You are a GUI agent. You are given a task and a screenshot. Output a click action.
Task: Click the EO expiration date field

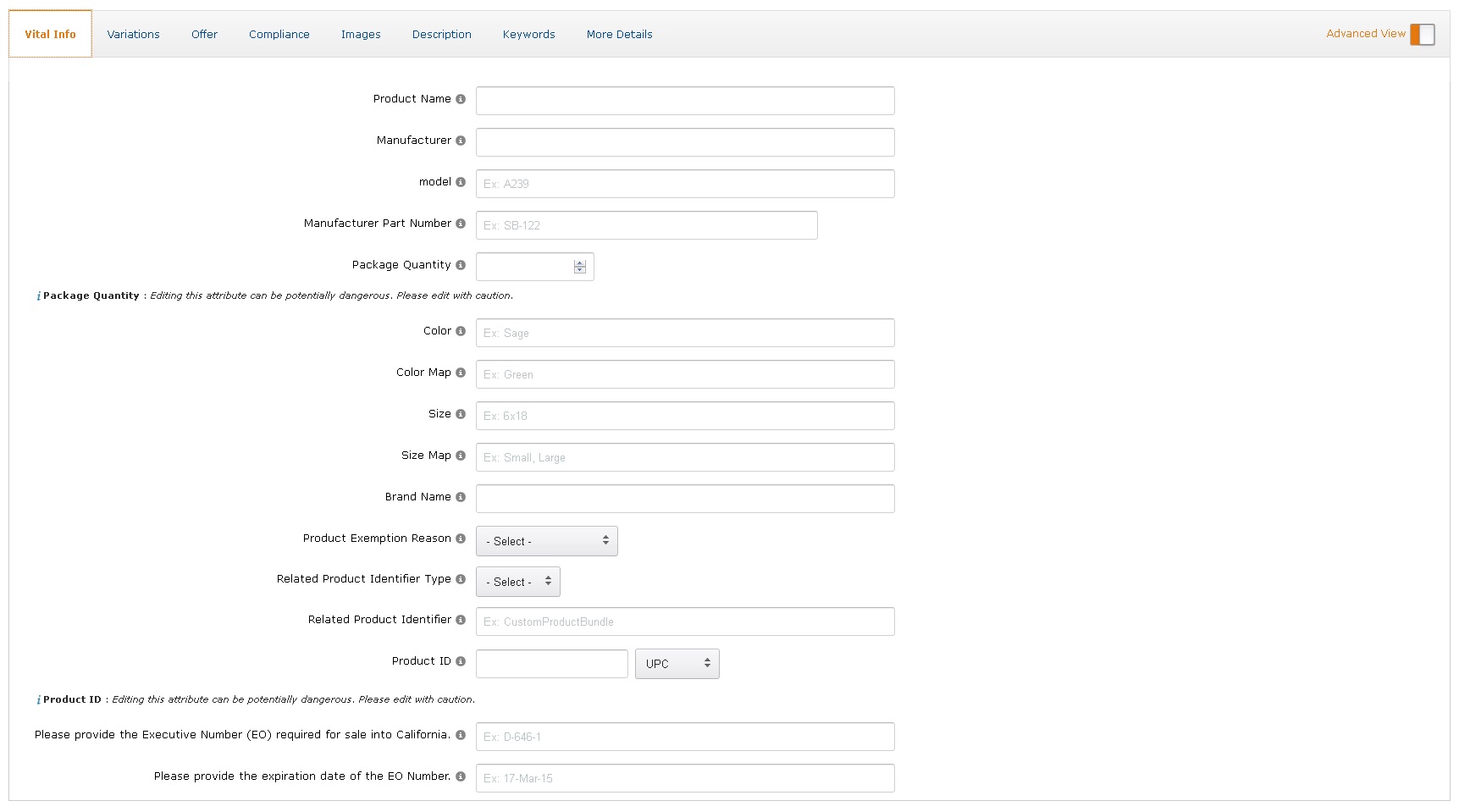tap(685, 778)
